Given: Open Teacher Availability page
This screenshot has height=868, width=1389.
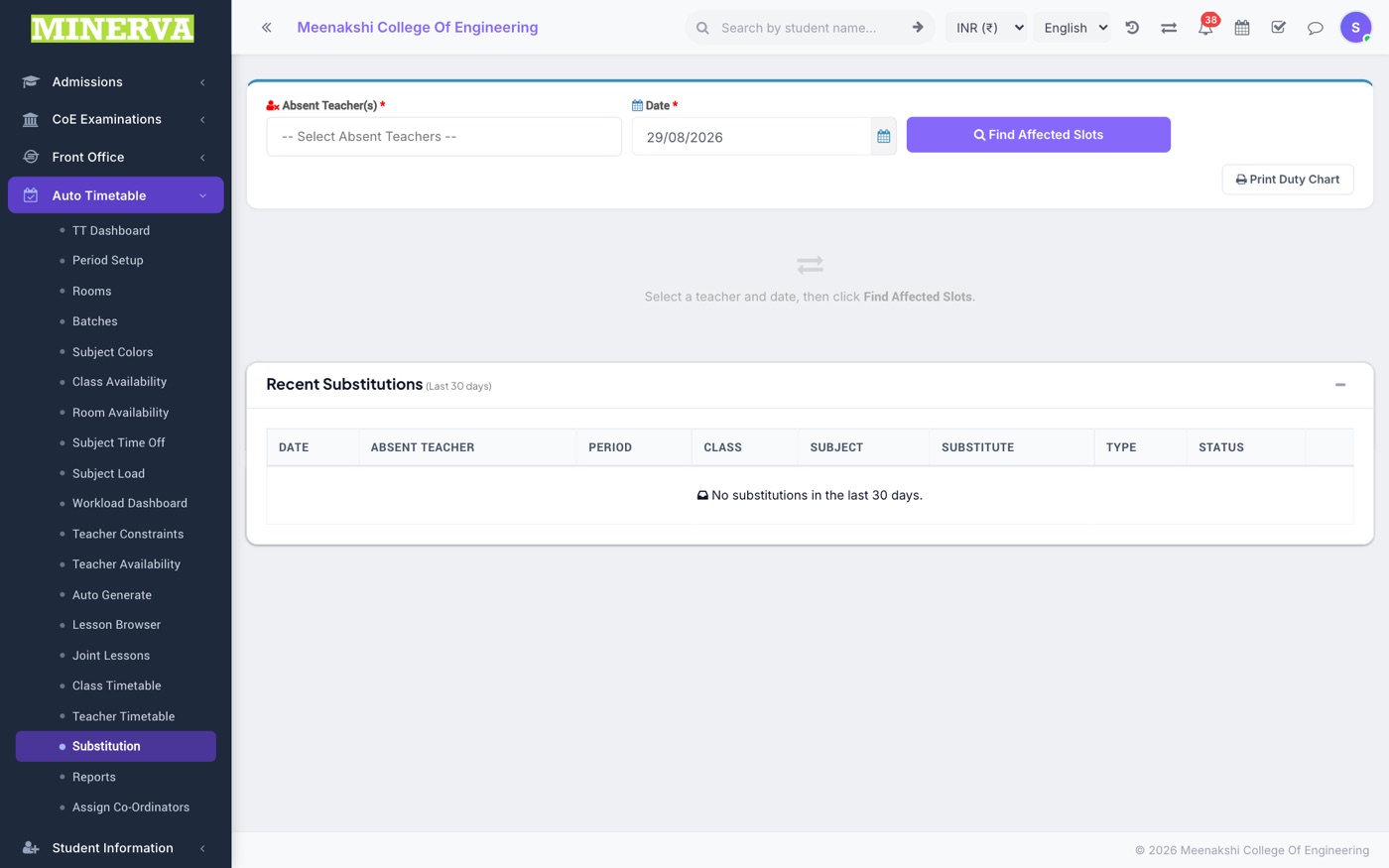Looking at the screenshot, I should (x=126, y=564).
